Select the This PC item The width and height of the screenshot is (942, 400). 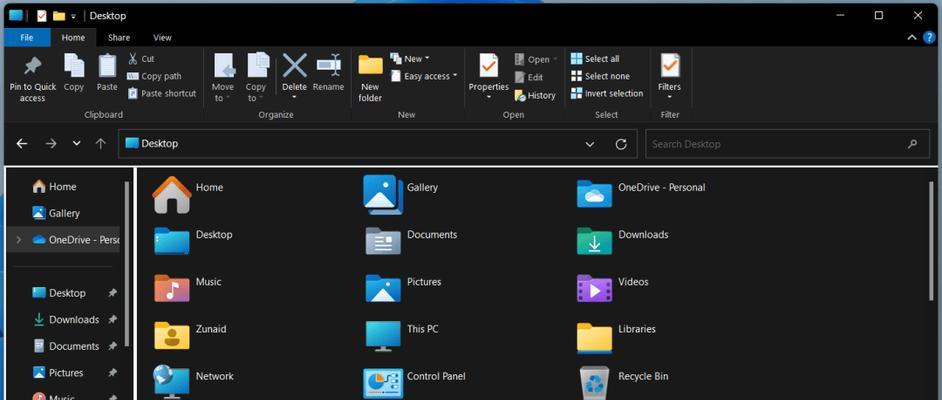402,335
